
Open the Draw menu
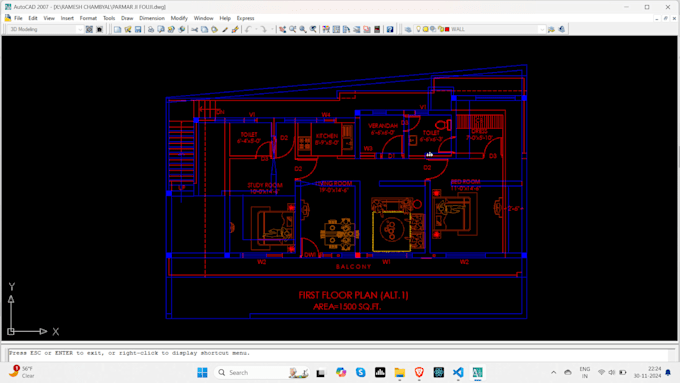pos(127,18)
